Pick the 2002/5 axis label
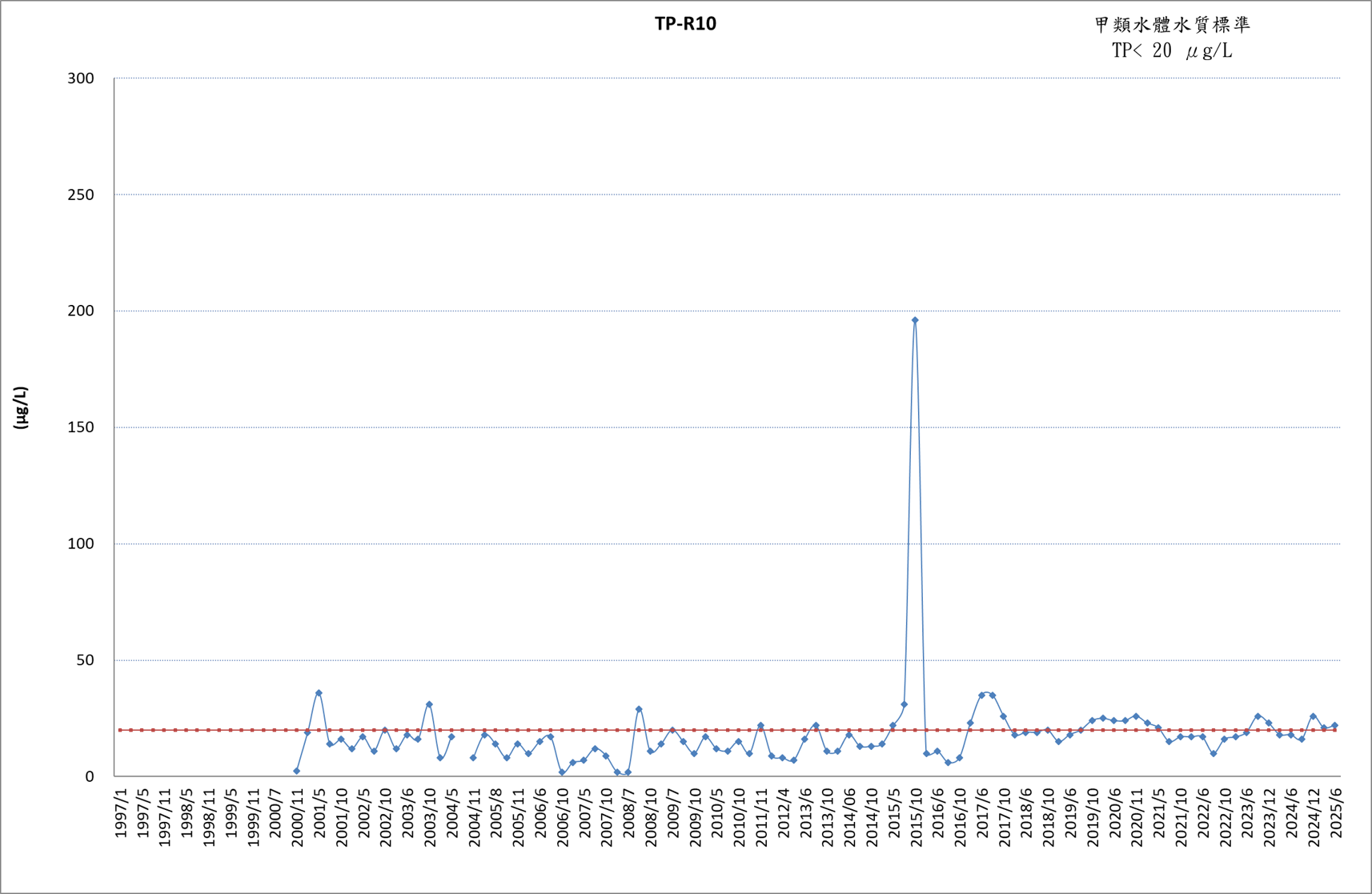Viewport: 1372px width, 894px height. tap(363, 813)
